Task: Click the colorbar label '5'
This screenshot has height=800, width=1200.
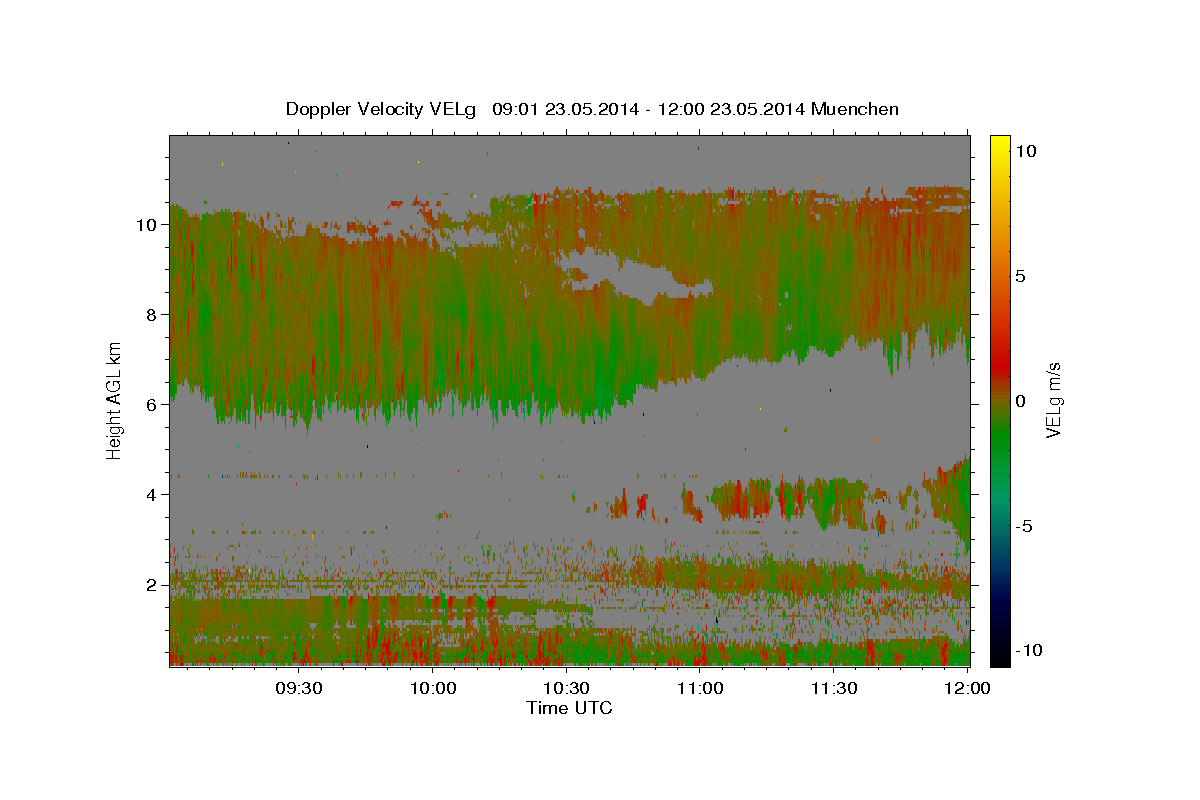Action: 1020,275
